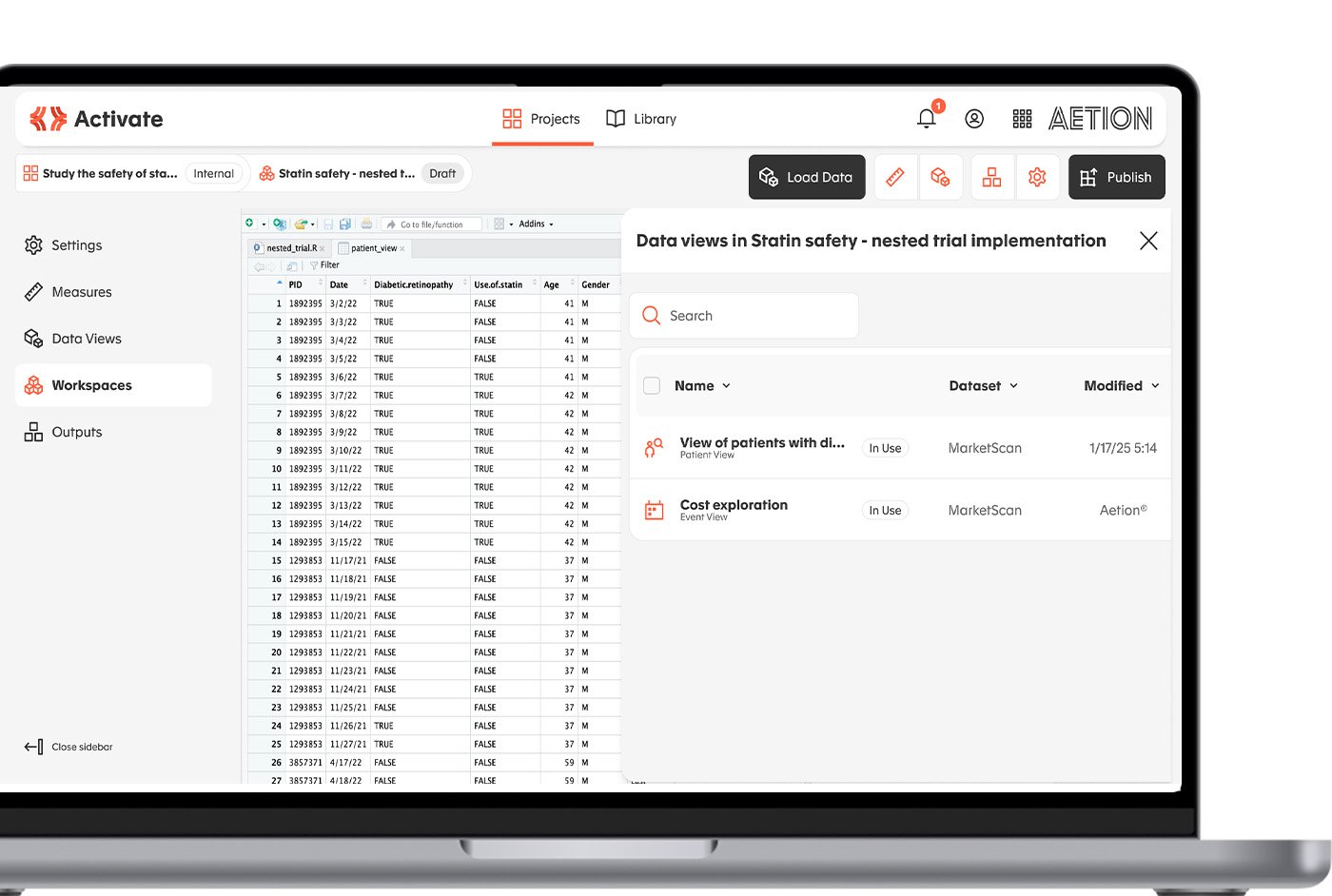This screenshot has height=896, width=1332.
Task: Select Data Views in the sidebar
Action: point(87,338)
